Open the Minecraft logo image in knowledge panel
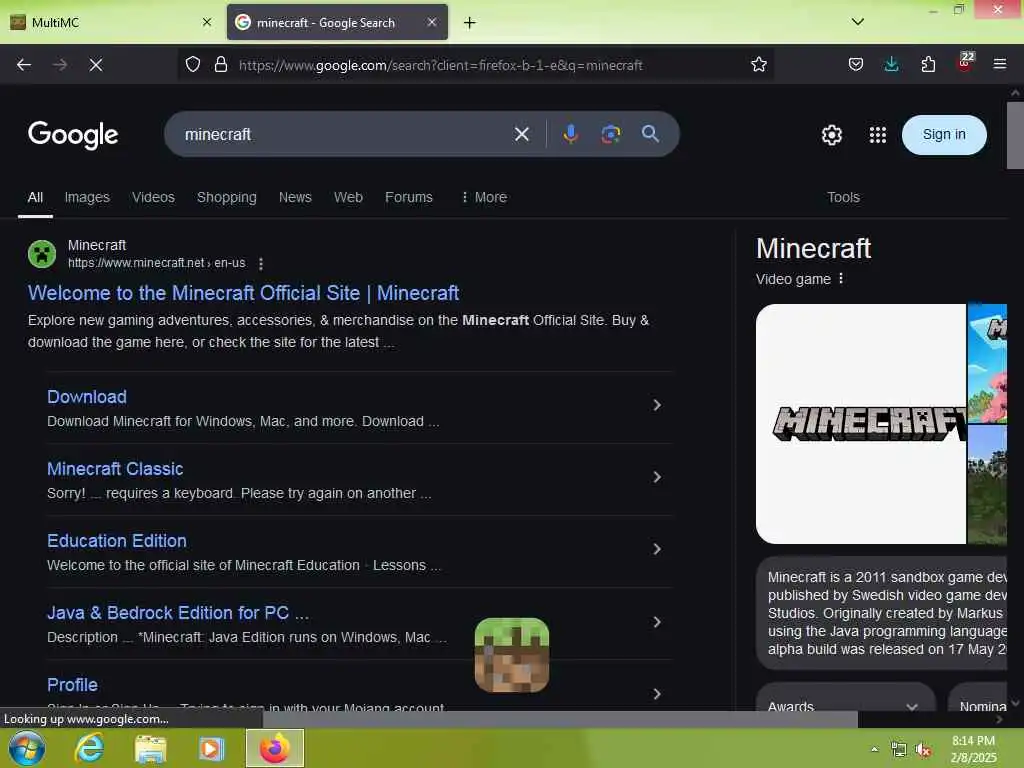Viewport: 1024px width, 768px height. 861,423
